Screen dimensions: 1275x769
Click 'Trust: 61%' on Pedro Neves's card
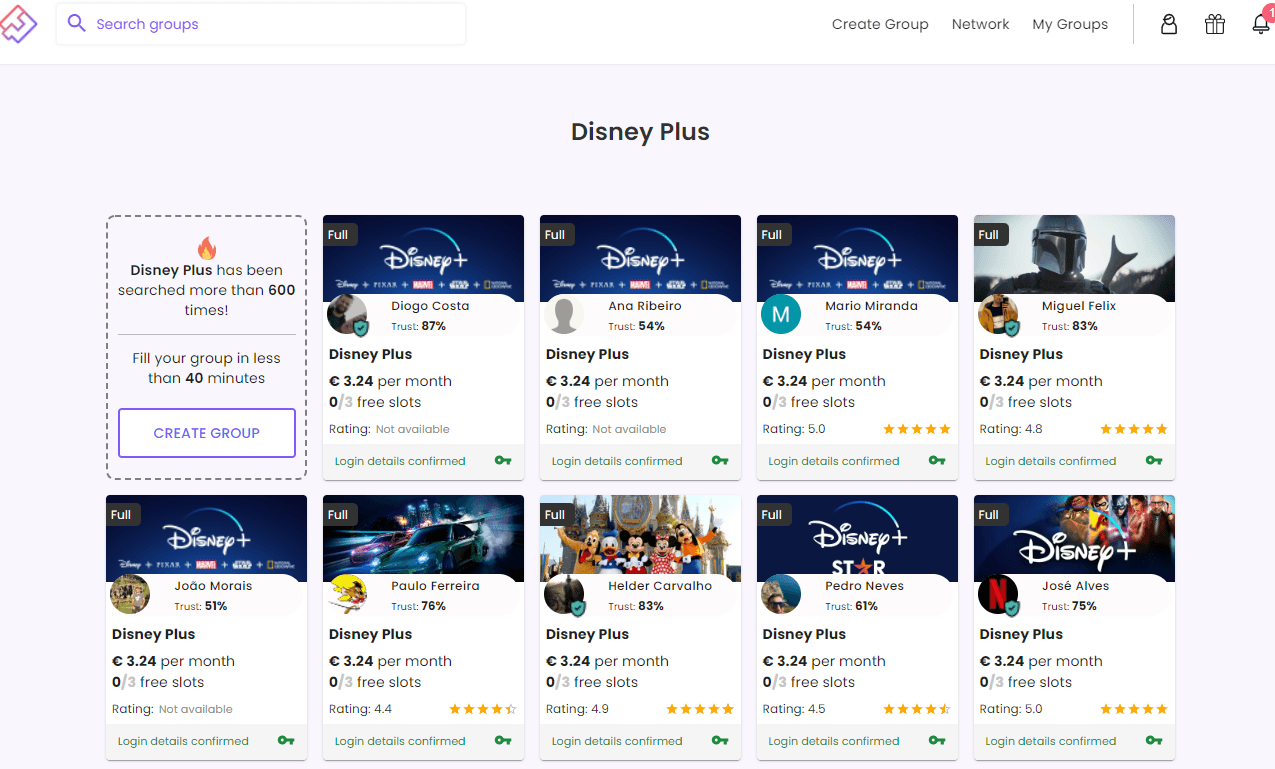pyautogui.click(x=852, y=606)
